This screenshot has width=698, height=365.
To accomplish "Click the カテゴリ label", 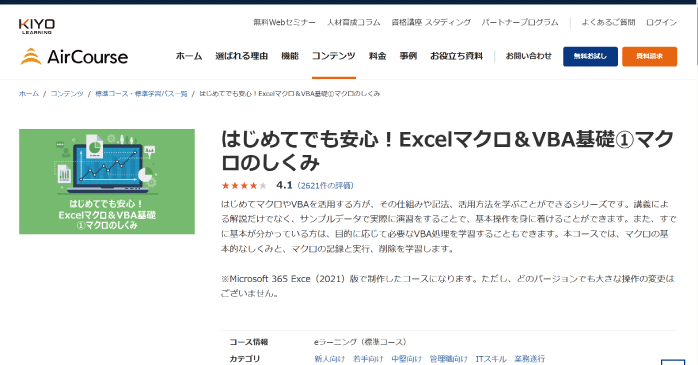I will point(244,358).
